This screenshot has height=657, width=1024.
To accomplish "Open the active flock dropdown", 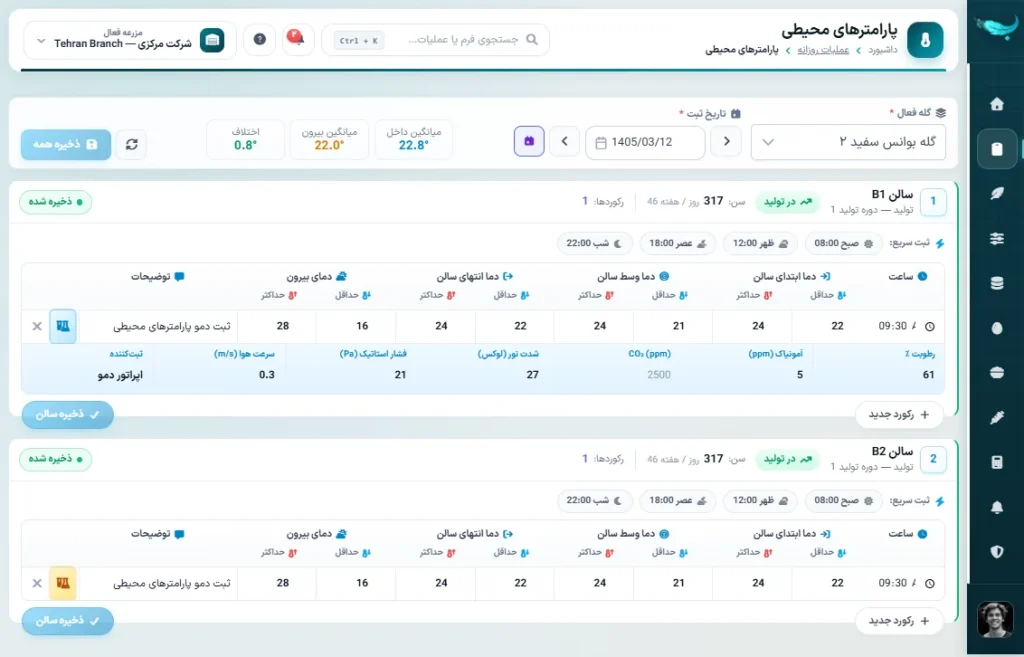I will (848, 142).
